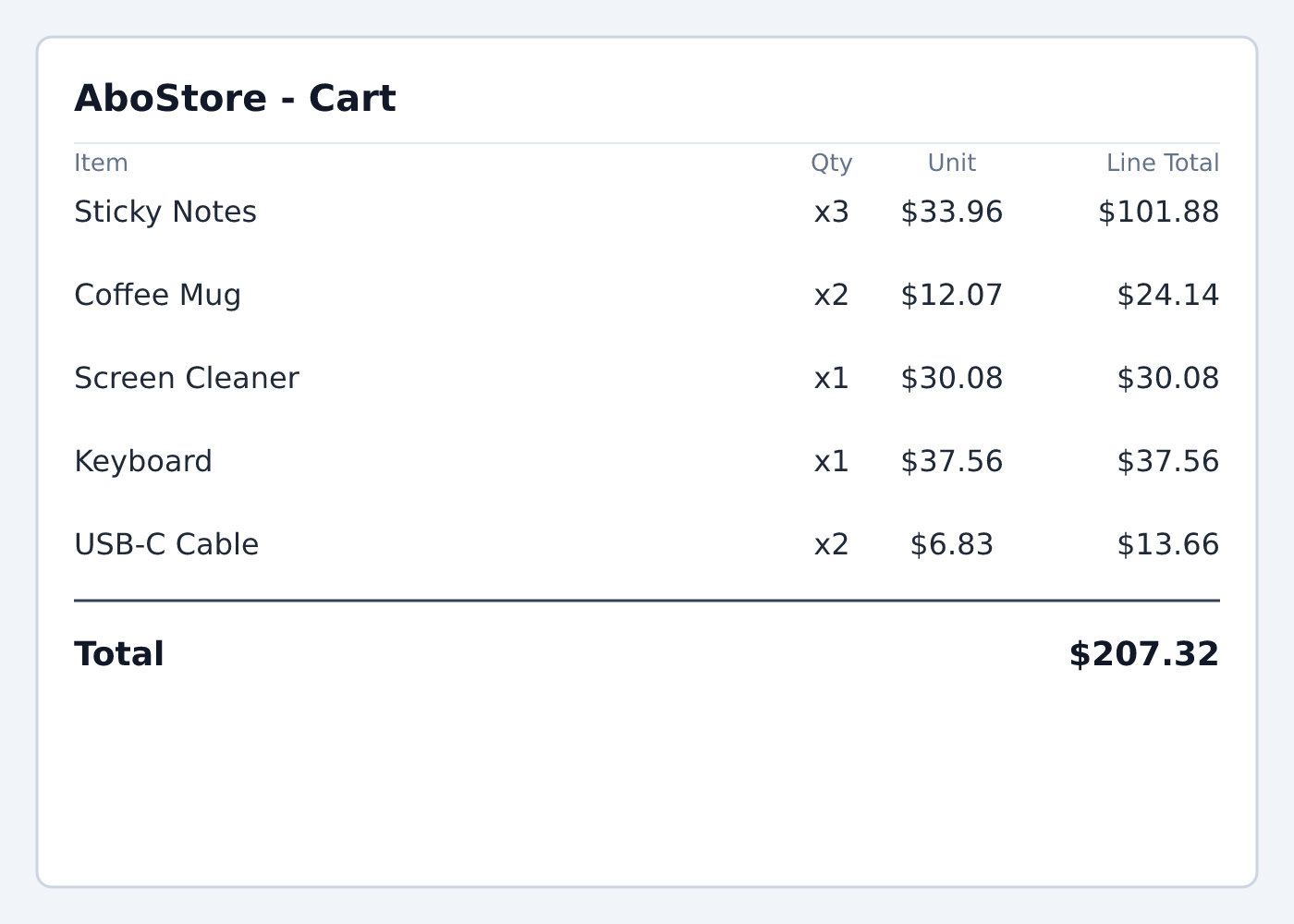
Task: Click the Unit column header
Action: tap(952, 164)
